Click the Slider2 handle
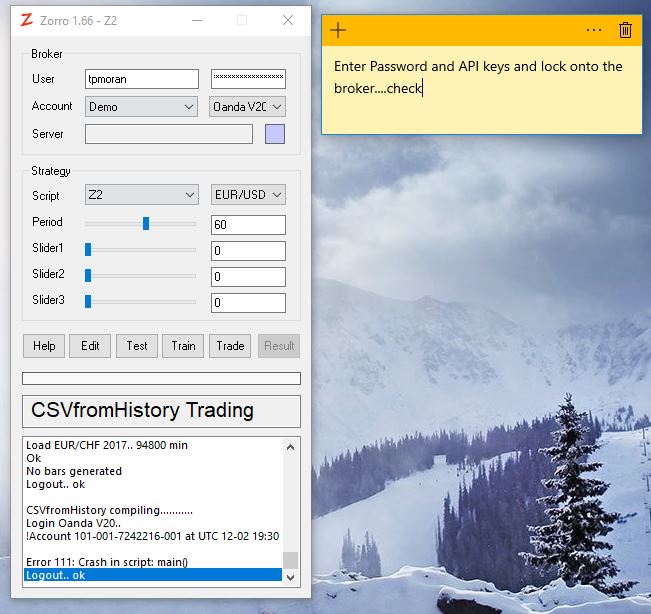The height and width of the screenshot is (614, 651). 88,275
